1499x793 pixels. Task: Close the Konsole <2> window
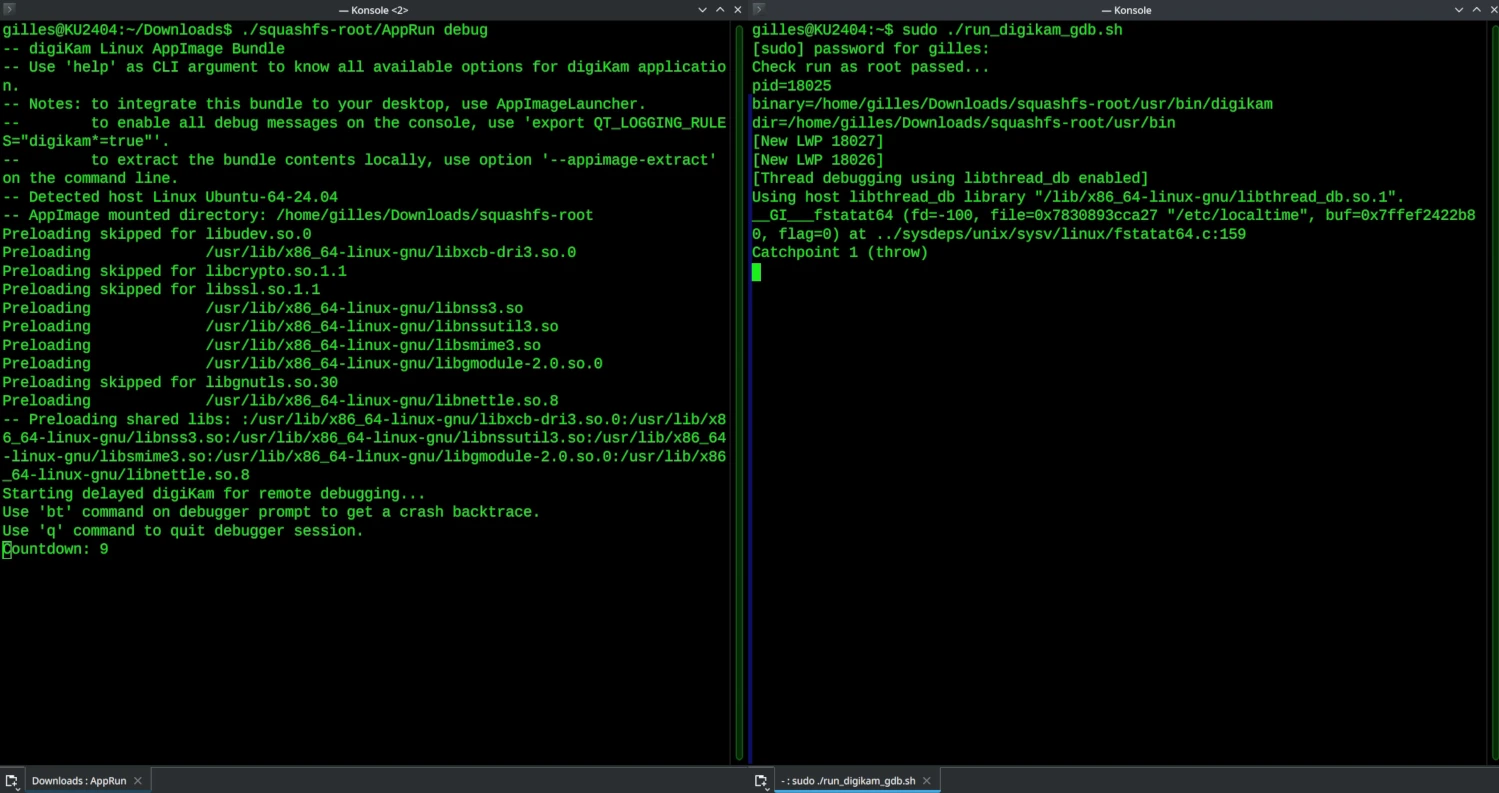pos(736,9)
